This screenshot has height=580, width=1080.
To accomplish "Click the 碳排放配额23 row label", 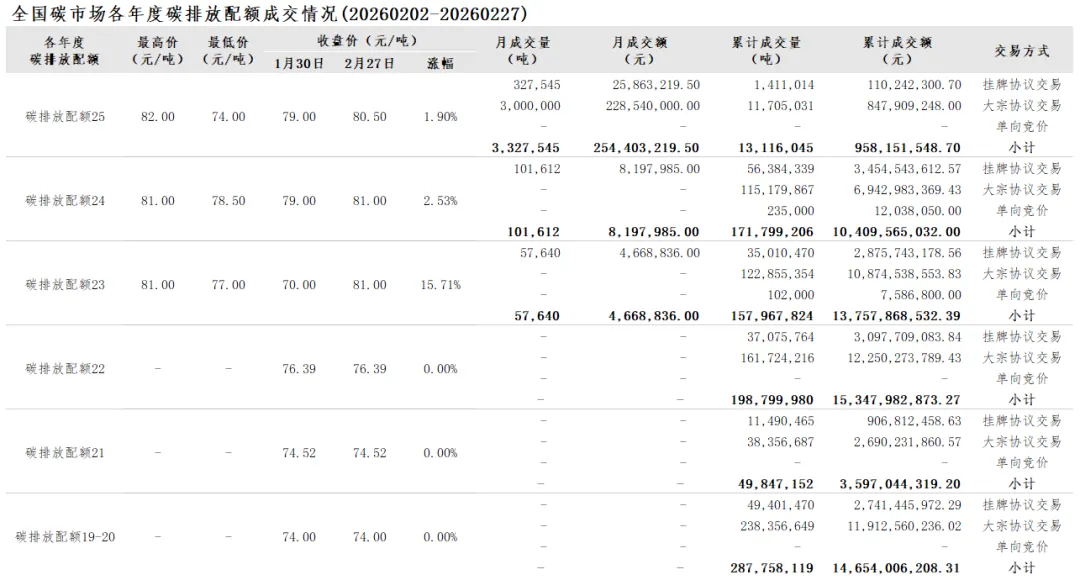I will [x=65, y=285].
